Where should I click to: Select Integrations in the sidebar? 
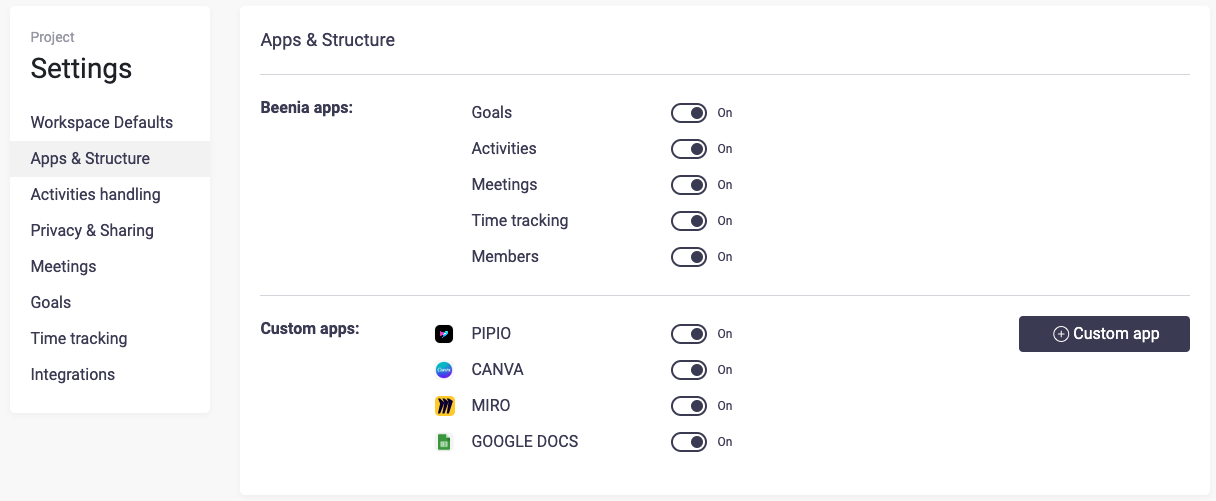pyautogui.click(x=73, y=375)
